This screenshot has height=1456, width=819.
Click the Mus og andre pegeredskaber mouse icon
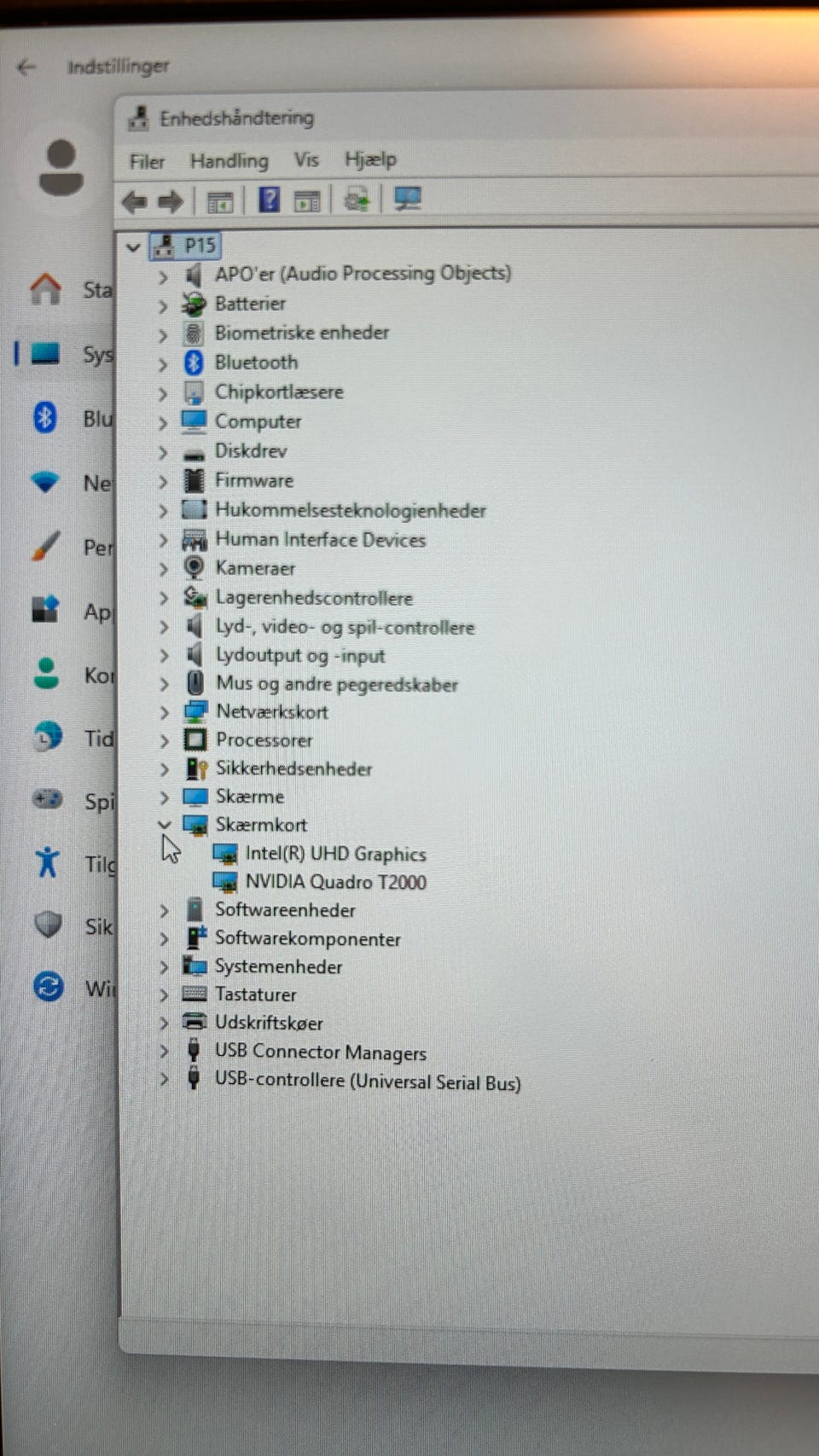[x=195, y=682]
